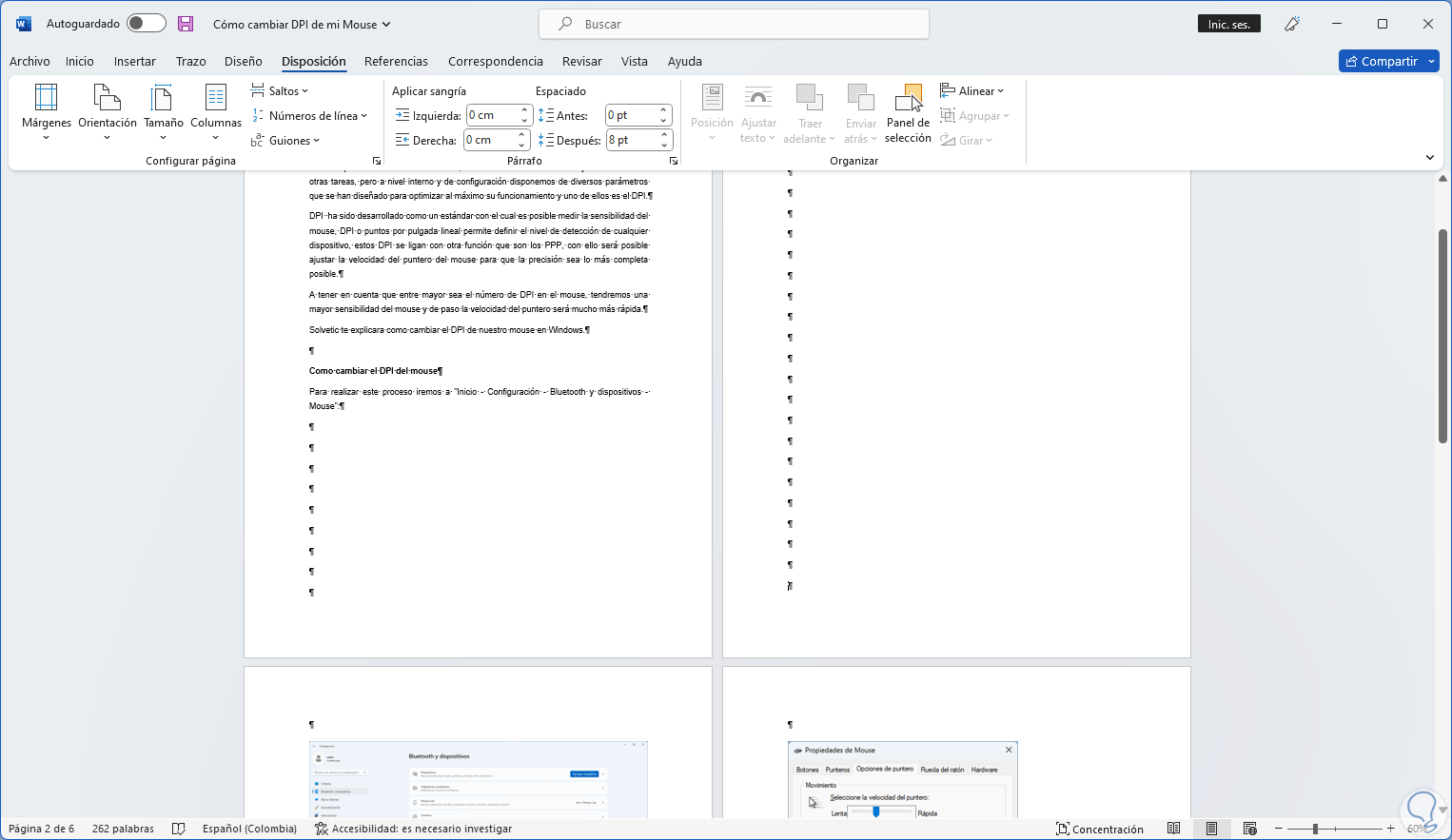Switch to the Diseño tab

pos(244,61)
